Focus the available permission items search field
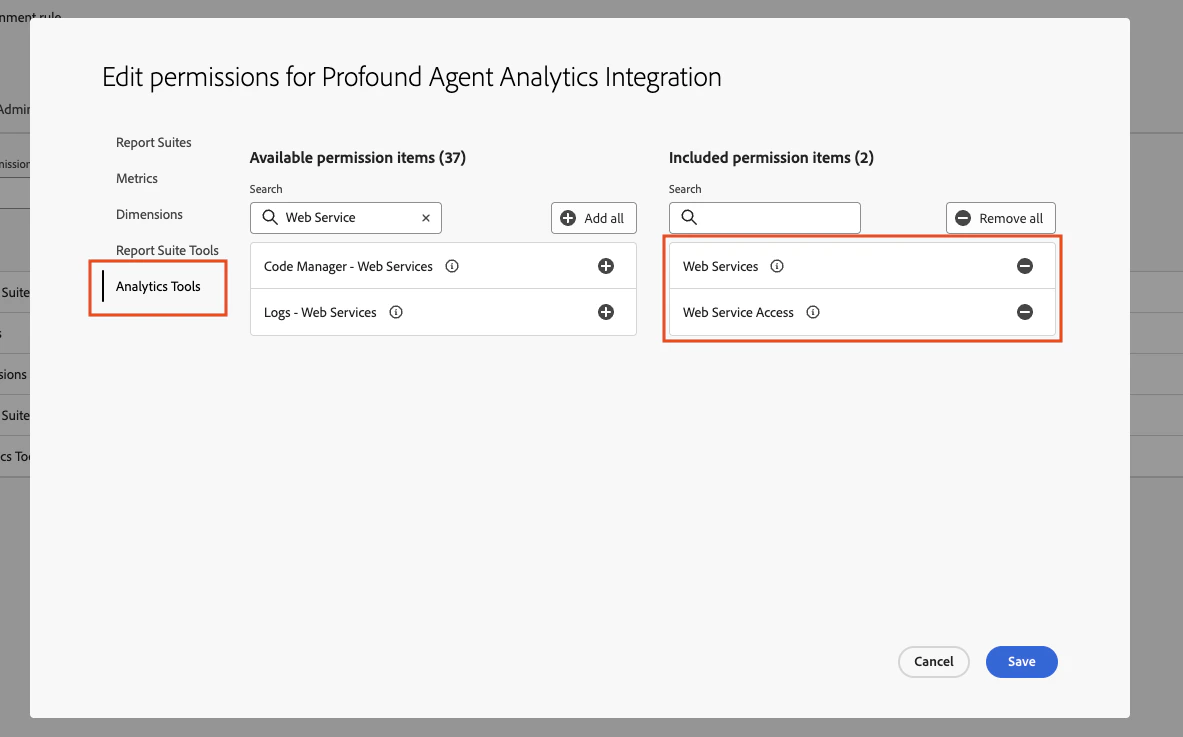This screenshot has width=1183, height=737. [346, 218]
